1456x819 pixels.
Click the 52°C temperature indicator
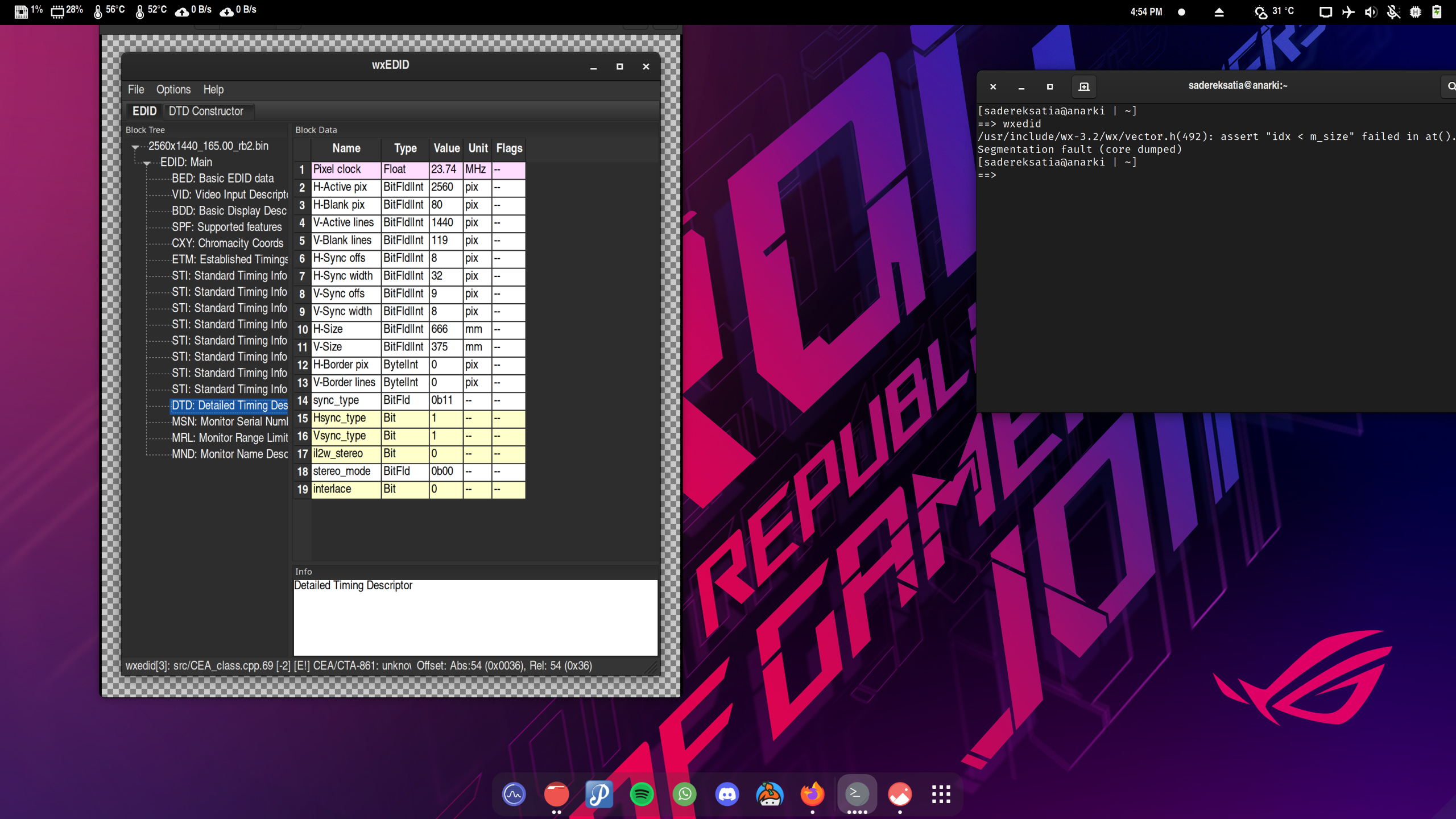point(151,11)
